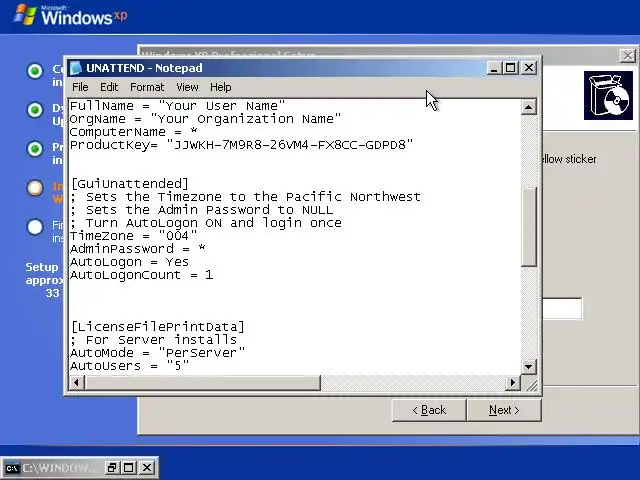This screenshot has width=640, height=480.
Task: Restore the C:\WINDOW command prompt window
Action: coord(111,468)
